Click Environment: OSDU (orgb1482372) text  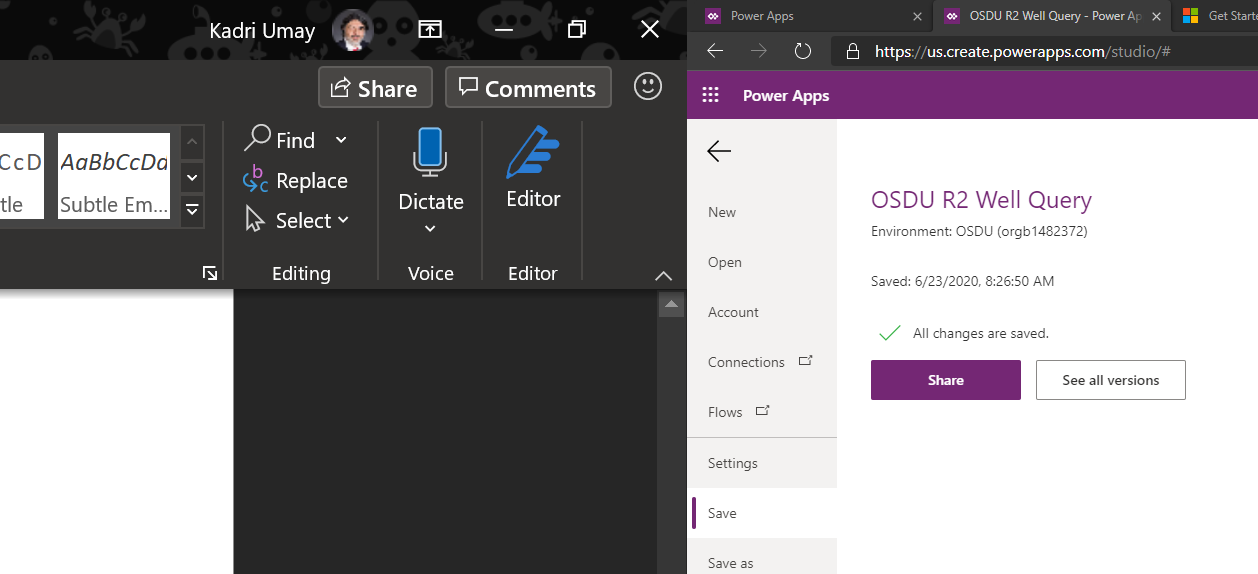(979, 231)
